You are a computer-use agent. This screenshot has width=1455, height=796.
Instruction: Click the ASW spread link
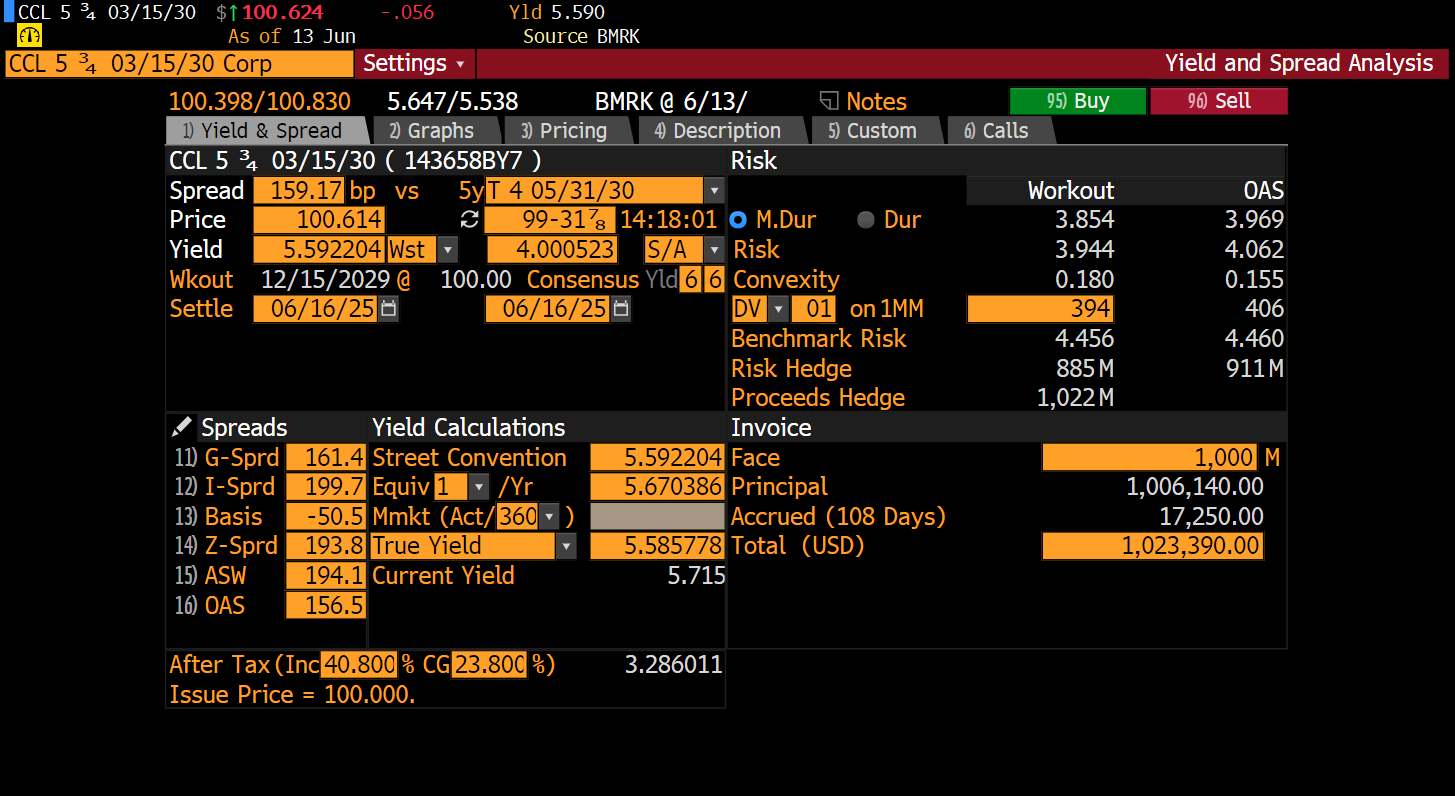(x=210, y=576)
